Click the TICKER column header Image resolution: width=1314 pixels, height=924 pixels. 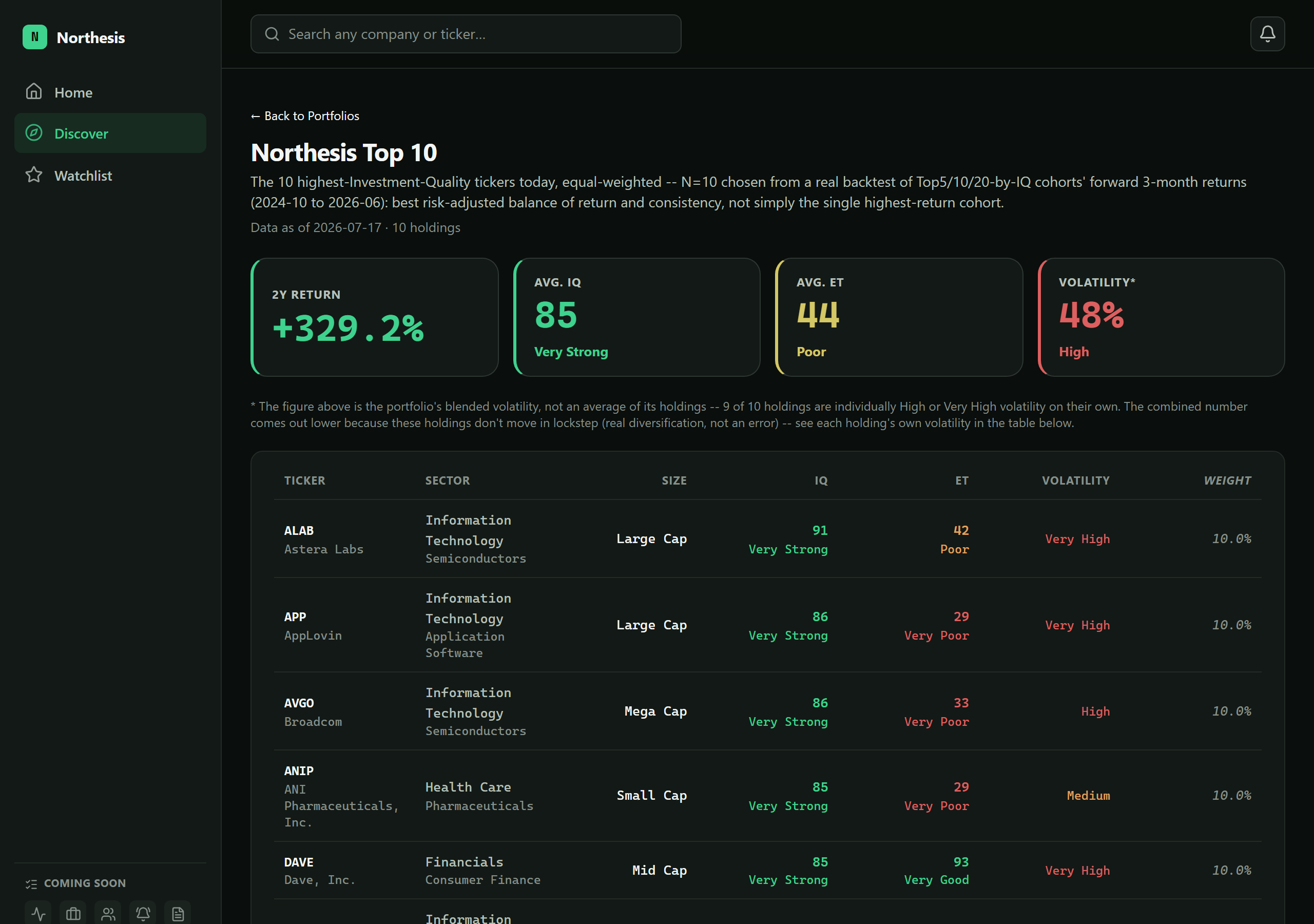[304, 480]
